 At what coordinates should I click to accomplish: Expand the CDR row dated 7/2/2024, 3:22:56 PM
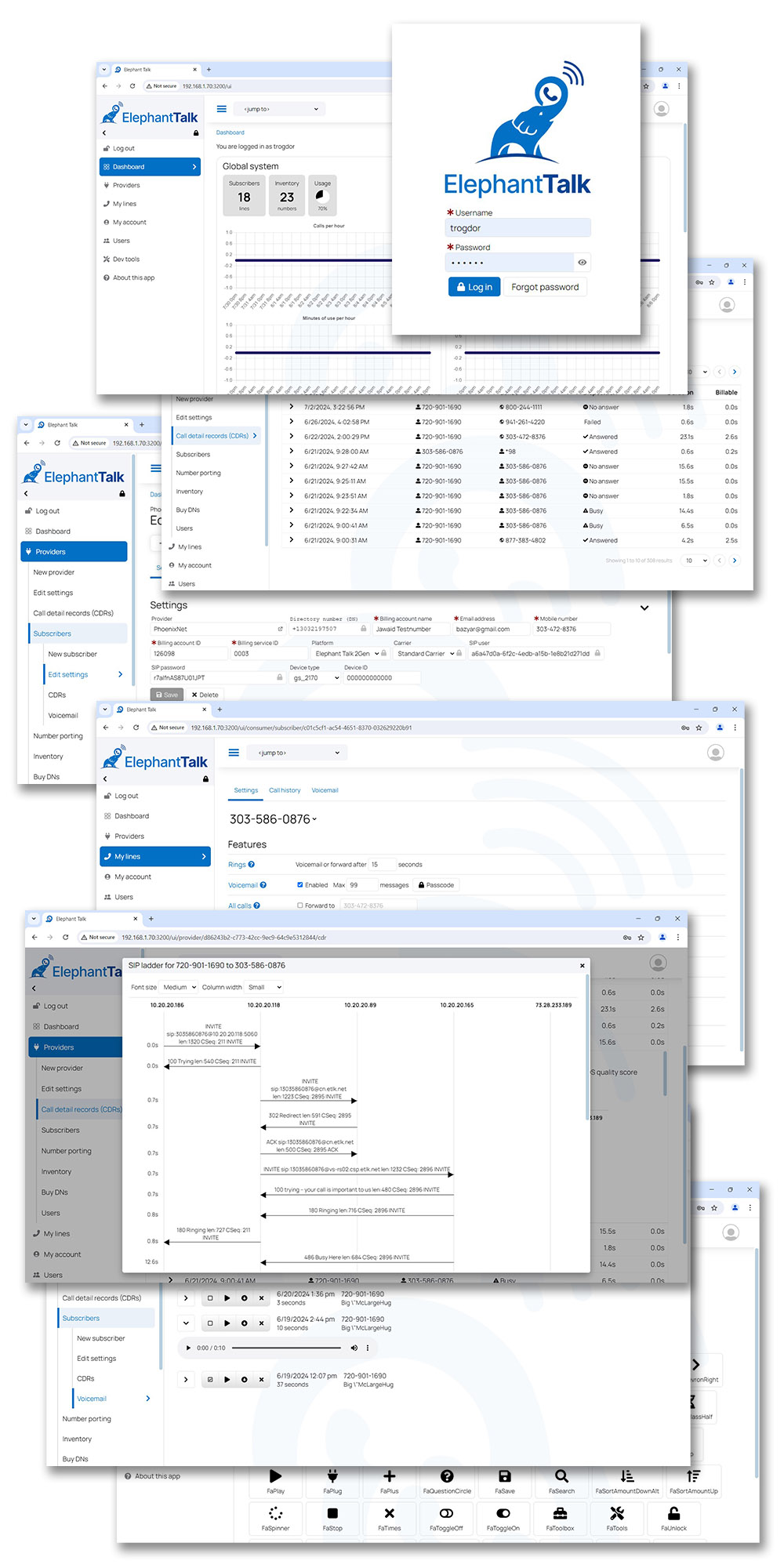point(292,407)
